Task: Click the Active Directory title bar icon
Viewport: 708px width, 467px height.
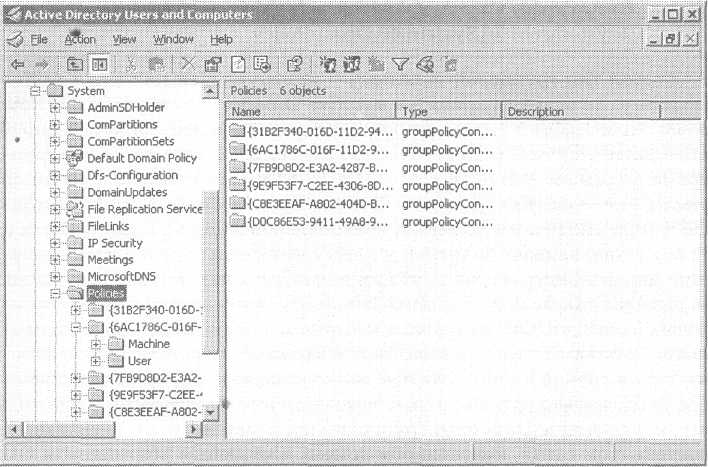Action: (14, 14)
